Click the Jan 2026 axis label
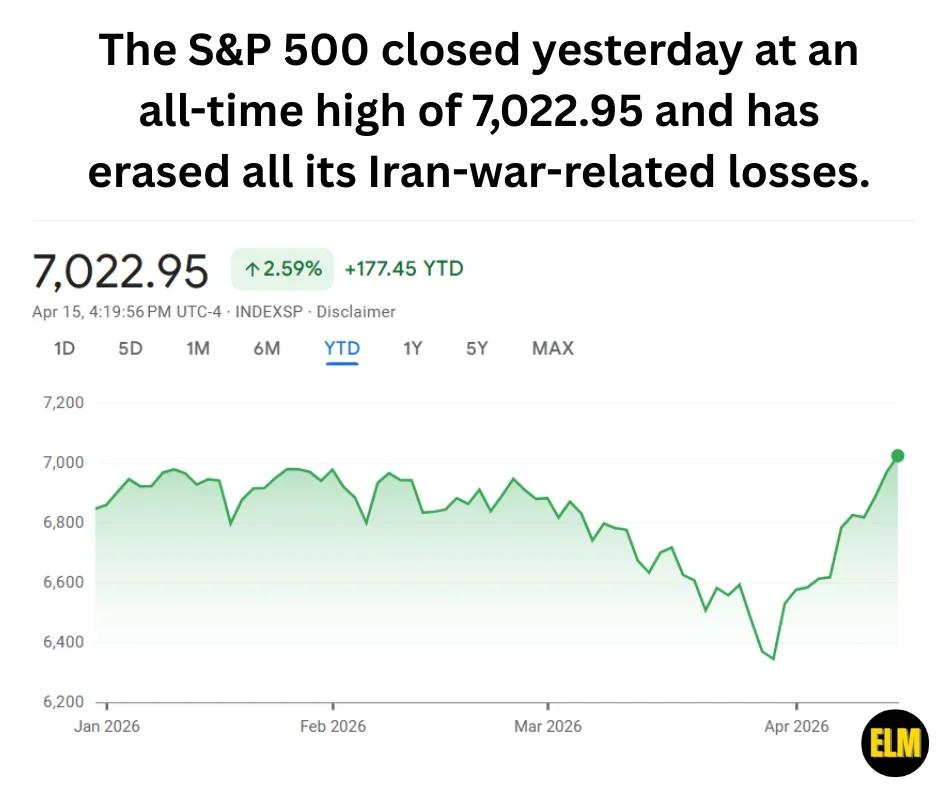The width and height of the screenshot is (940, 788). pyautogui.click(x=106, y=727)
